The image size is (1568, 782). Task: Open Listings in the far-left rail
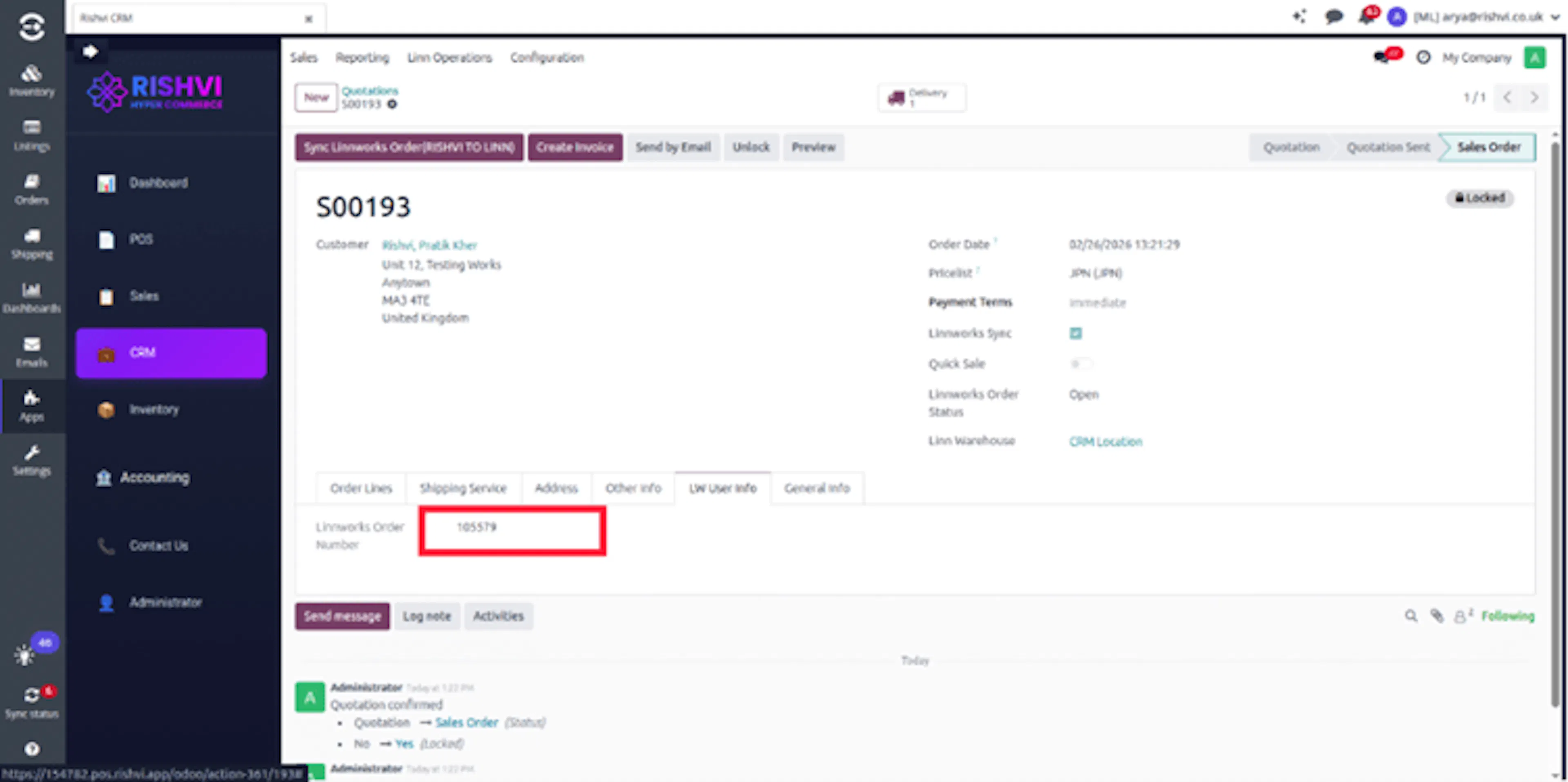(x=32, y=135)
